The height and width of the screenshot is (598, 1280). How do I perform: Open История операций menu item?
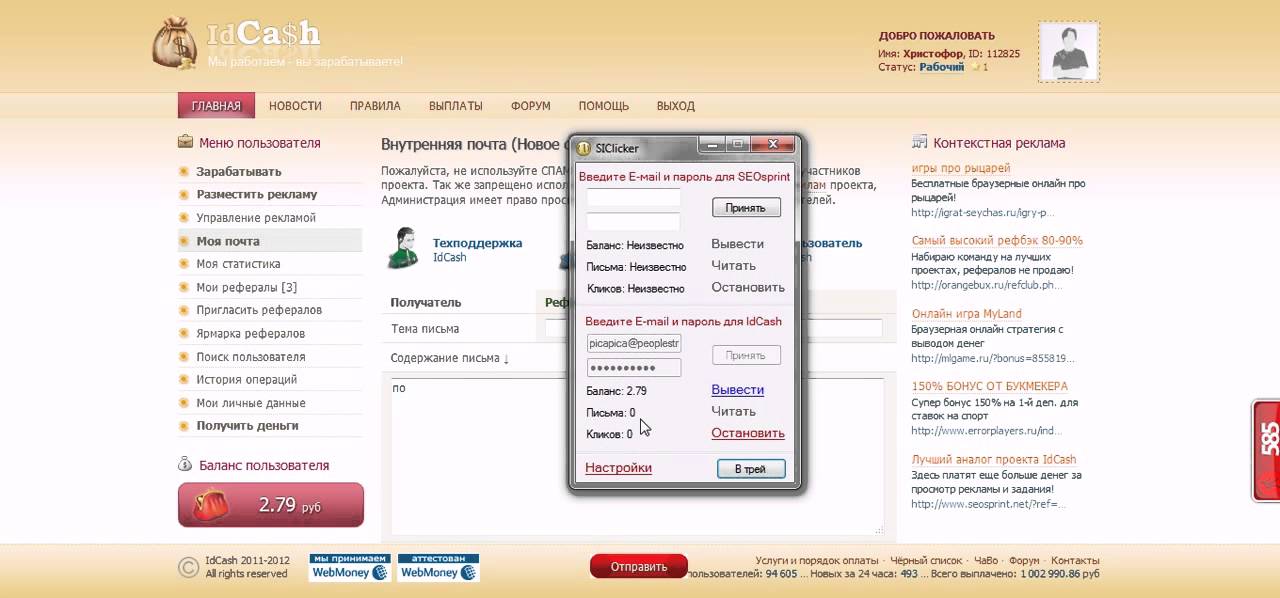(246, 379)
